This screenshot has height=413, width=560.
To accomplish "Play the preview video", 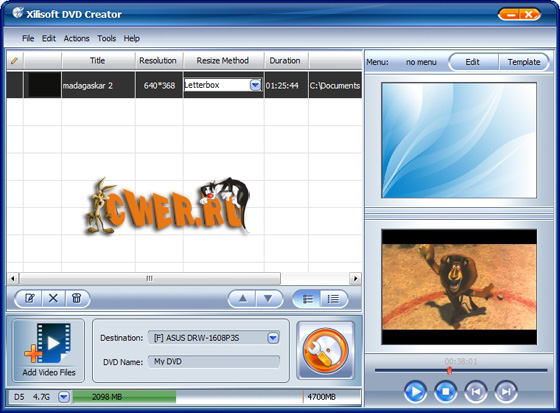I will pyautogui.click(x=415, y=392).
